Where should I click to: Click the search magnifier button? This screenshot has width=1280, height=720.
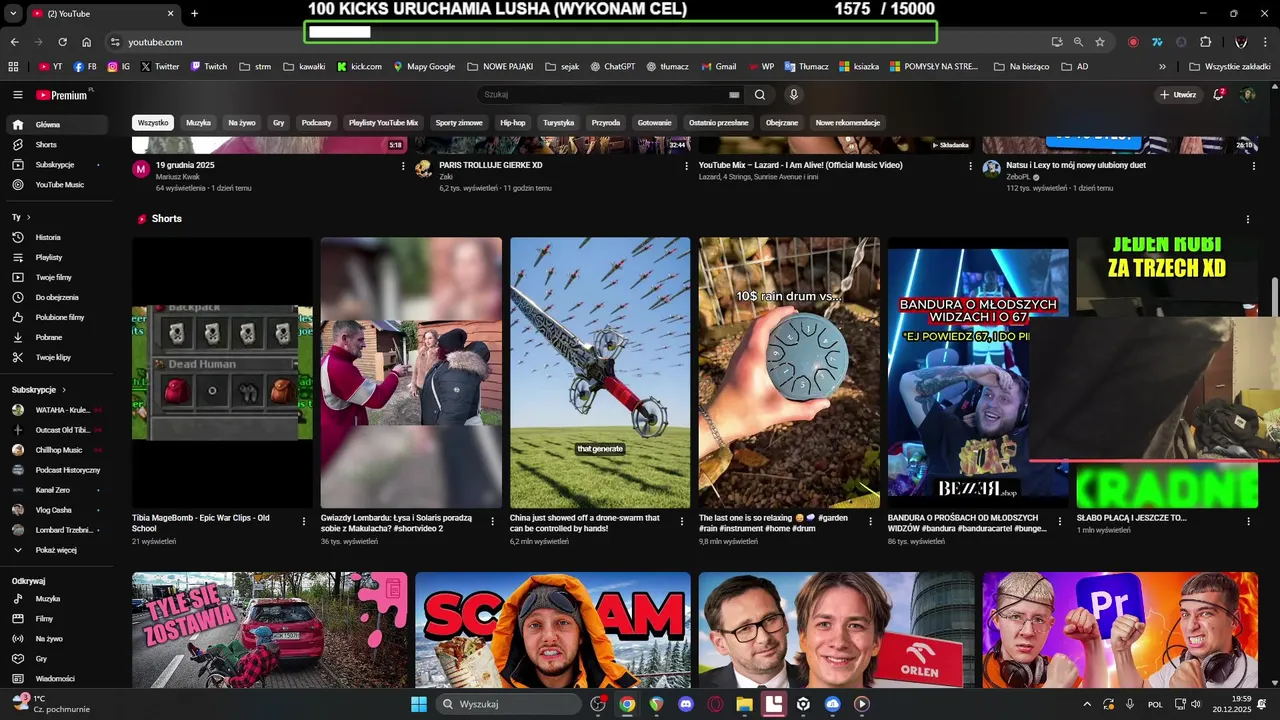[x=760, y=95]
